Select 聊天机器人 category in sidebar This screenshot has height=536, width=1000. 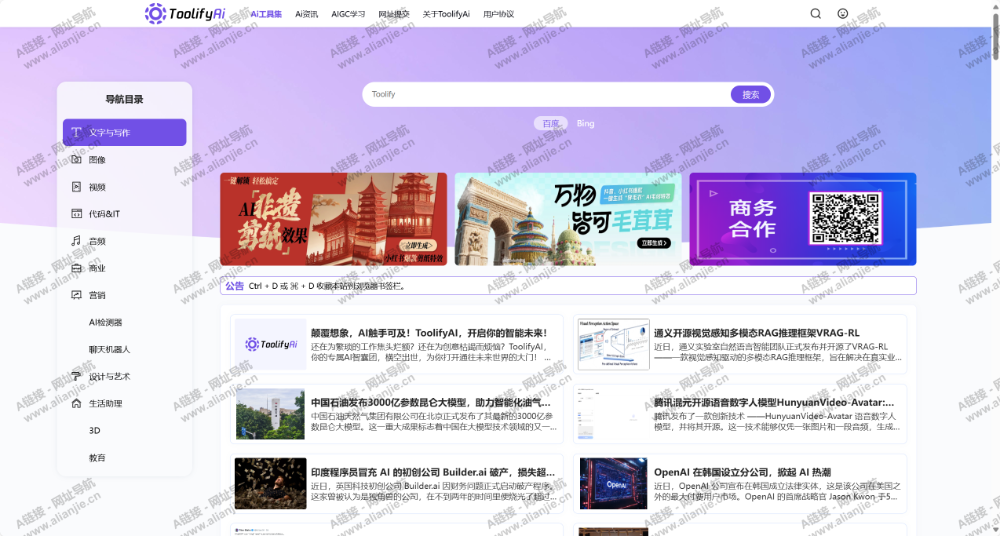(124, 350)
